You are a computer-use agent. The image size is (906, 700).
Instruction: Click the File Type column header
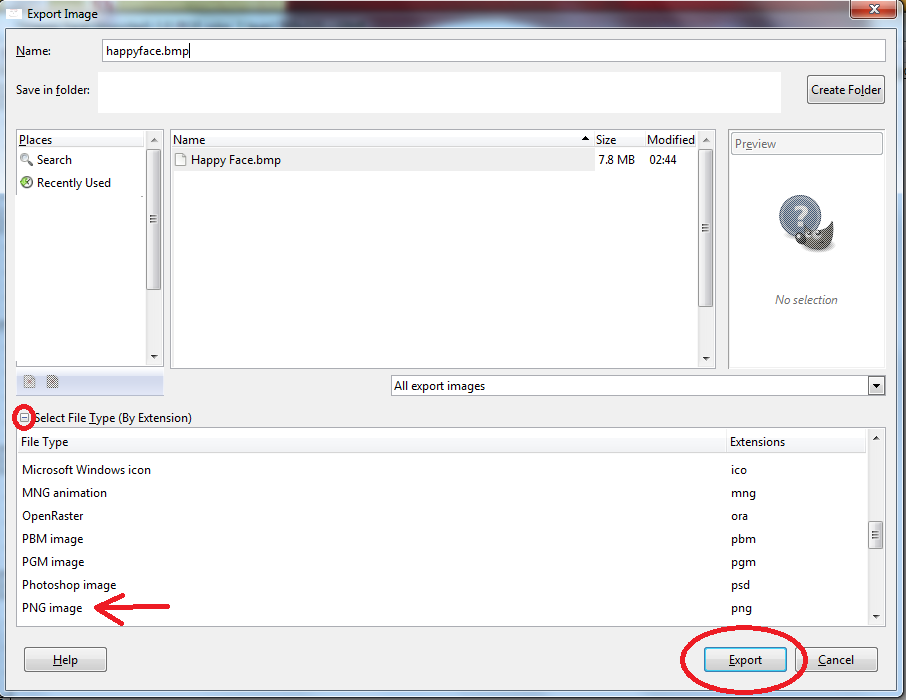(x=371, y=442)
